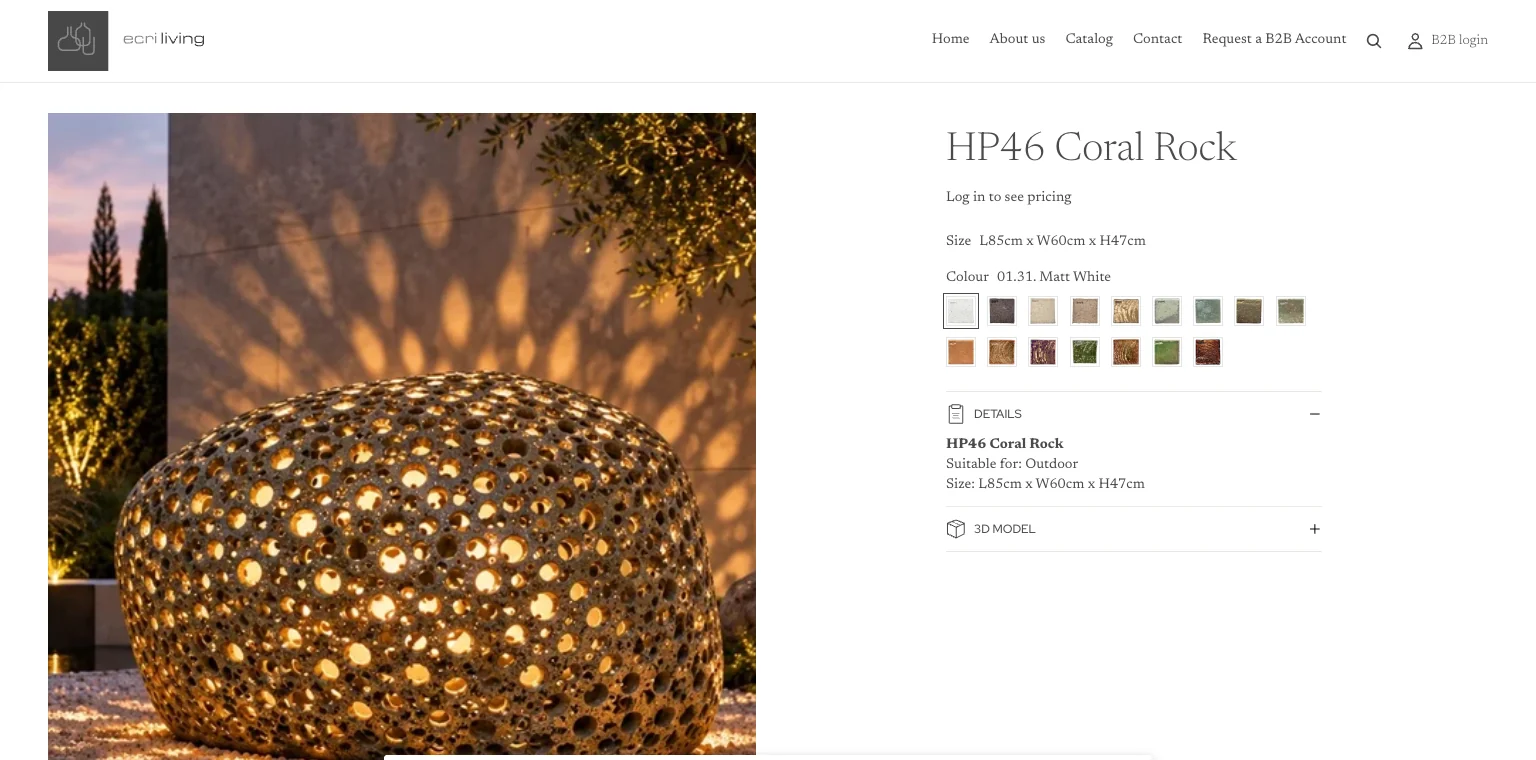Navigate to the Contact page
Image resolution: width=1536 pixels, height=760 pixels.
tap(1157, 39)
